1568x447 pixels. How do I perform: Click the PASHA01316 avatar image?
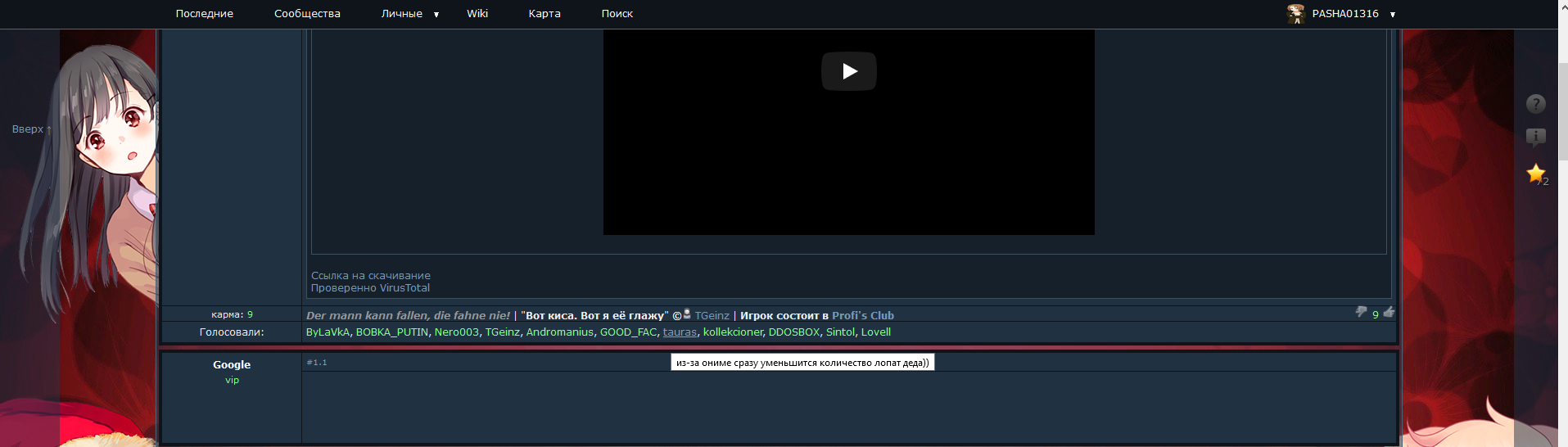click(x=1295, y=14)
